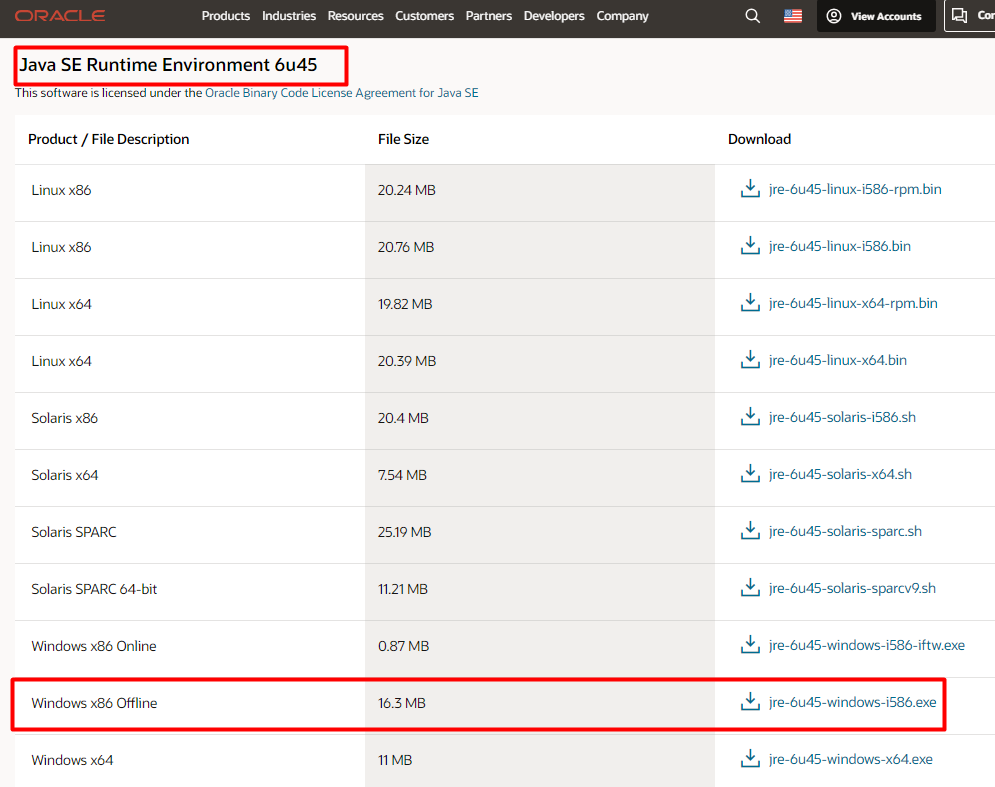The height and width of the screenshot is (787, 995).
Task: Download jre-6u45-windows-i586-iftw.exe file link
Action: [x=867, y=645]
